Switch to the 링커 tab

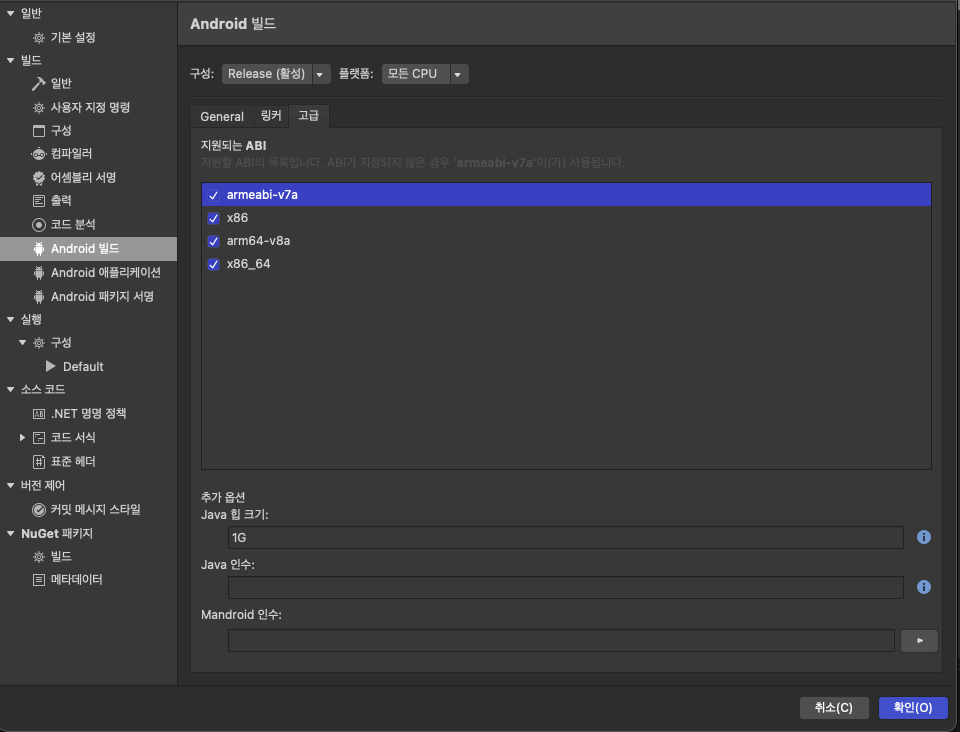pos(271,116)
